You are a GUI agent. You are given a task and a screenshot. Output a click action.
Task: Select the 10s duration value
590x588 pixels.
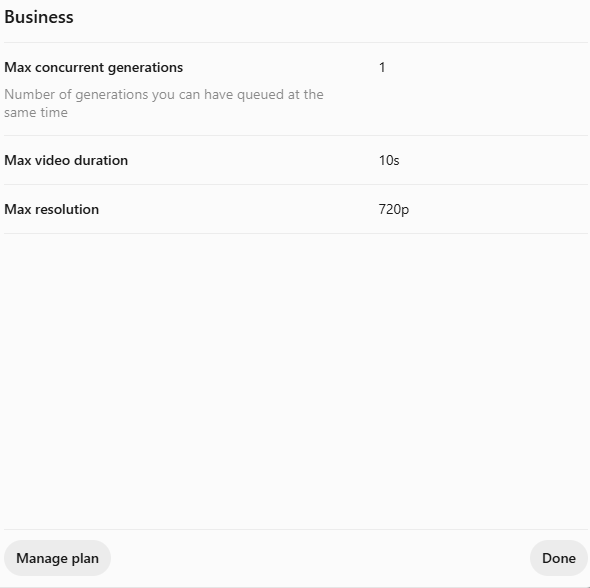tap(389, 160)
